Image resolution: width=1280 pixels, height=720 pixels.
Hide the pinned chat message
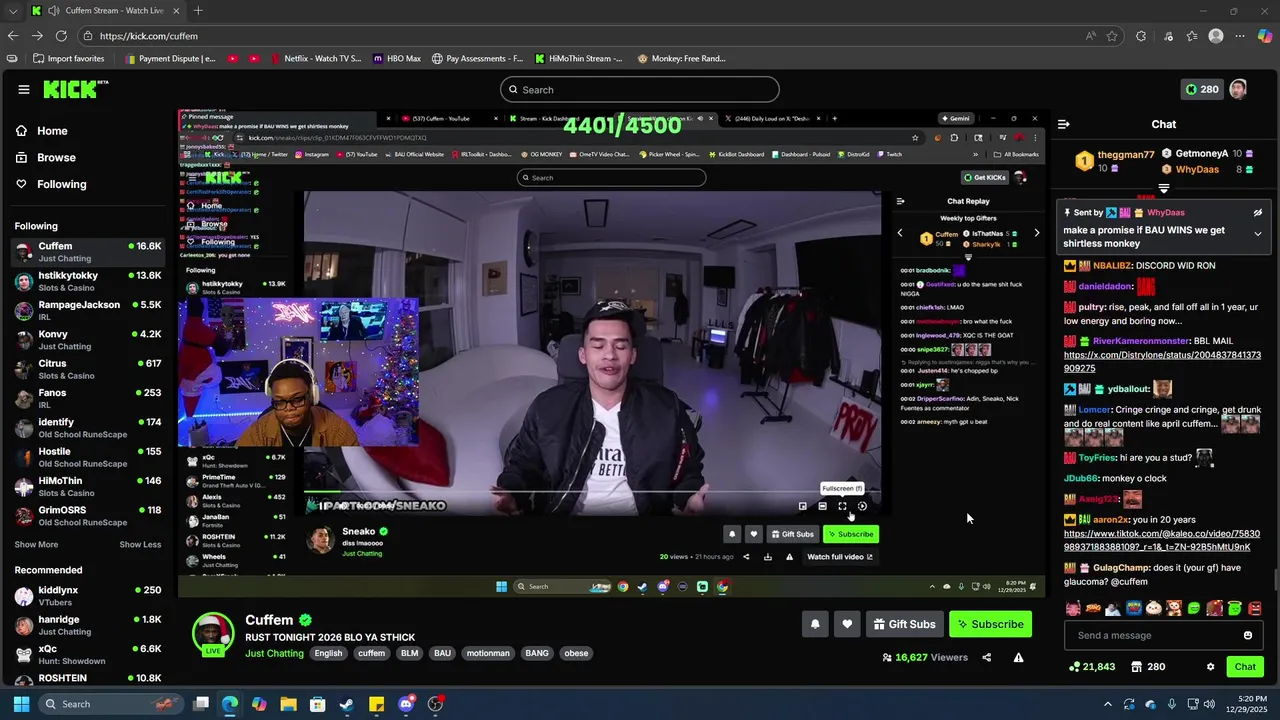point(1258,213)
